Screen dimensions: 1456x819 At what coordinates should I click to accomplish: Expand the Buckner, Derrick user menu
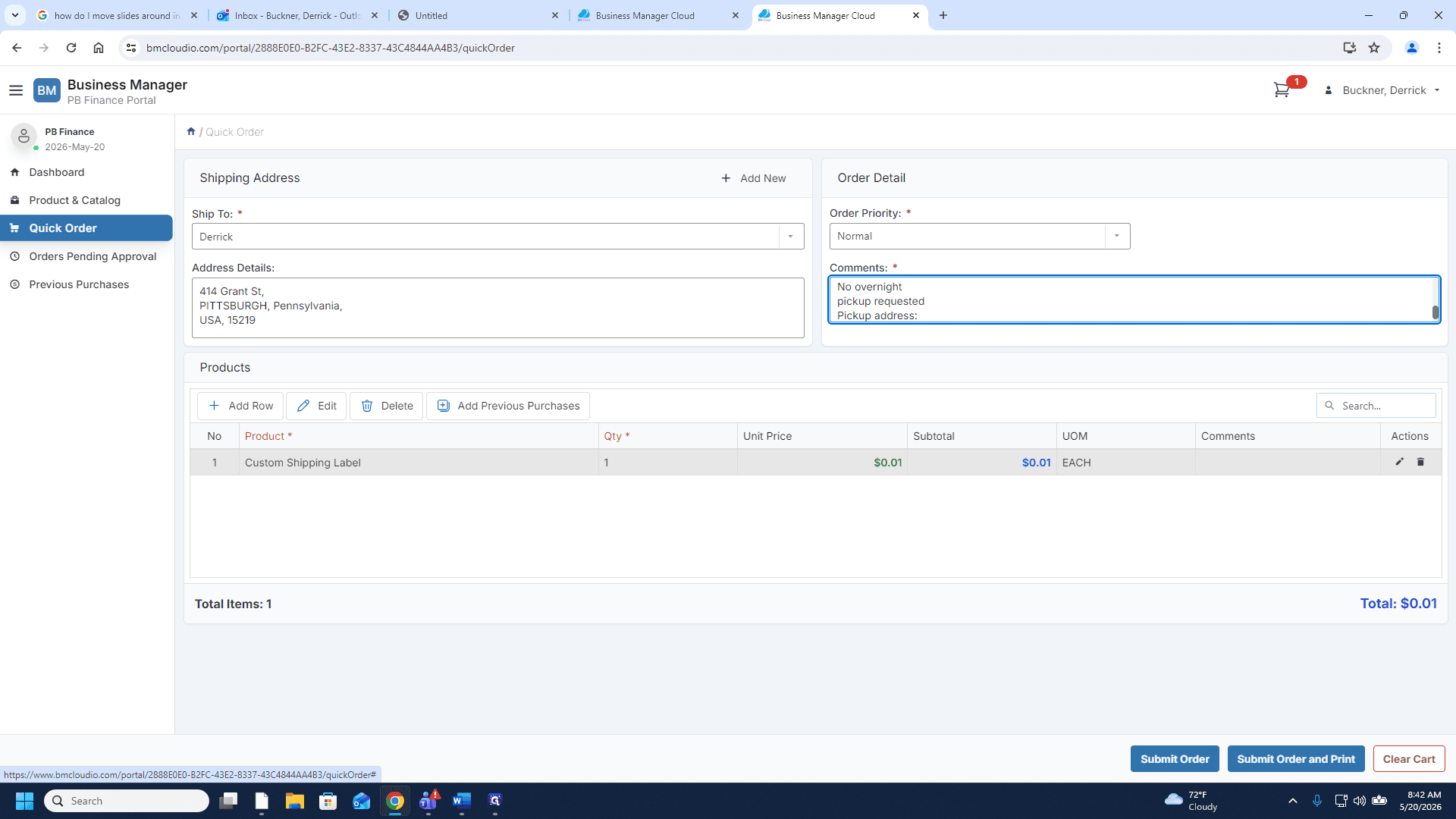1383,90
